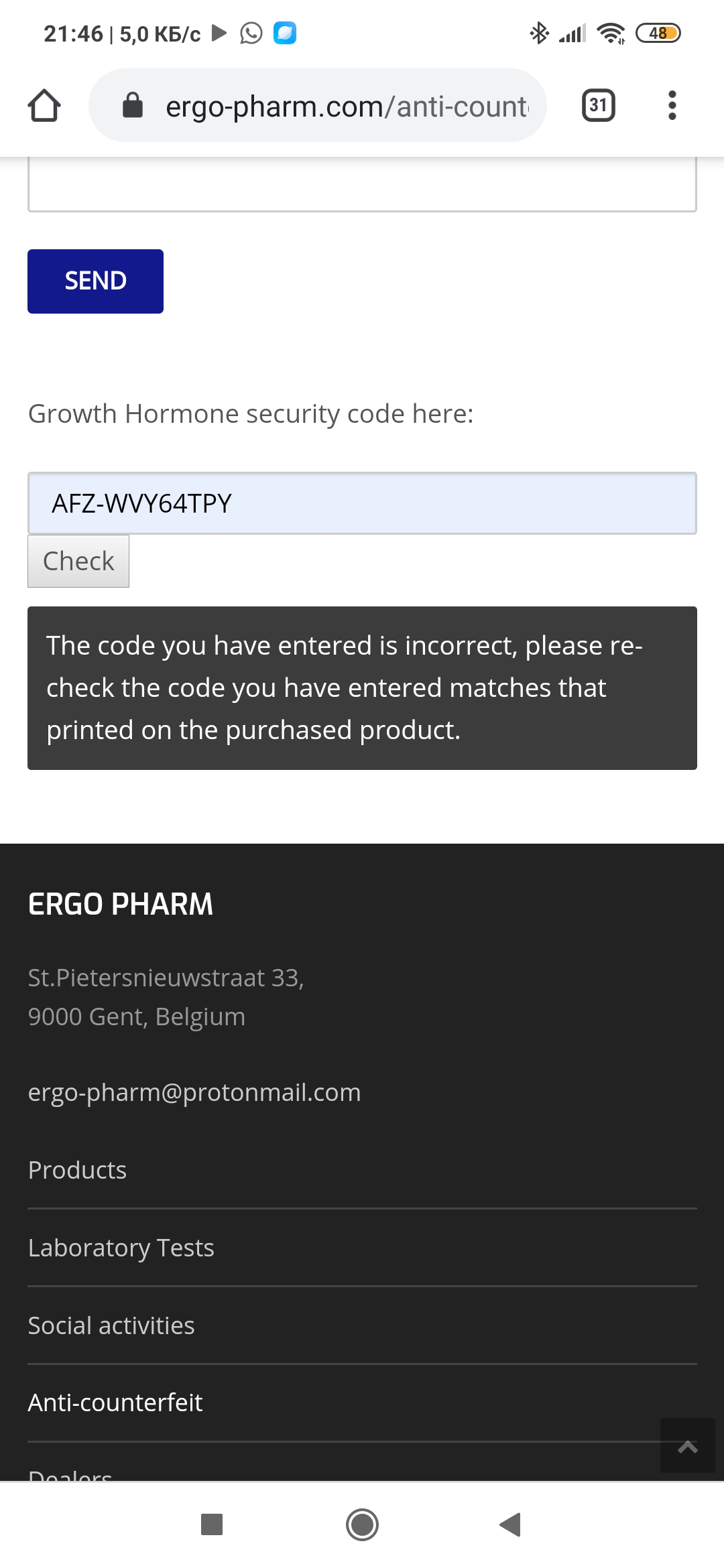The height and width of the screenshot is (1568, 724).
Task: Open the tab switcher showing 31 tabs
Action: (x=598, y=105)
